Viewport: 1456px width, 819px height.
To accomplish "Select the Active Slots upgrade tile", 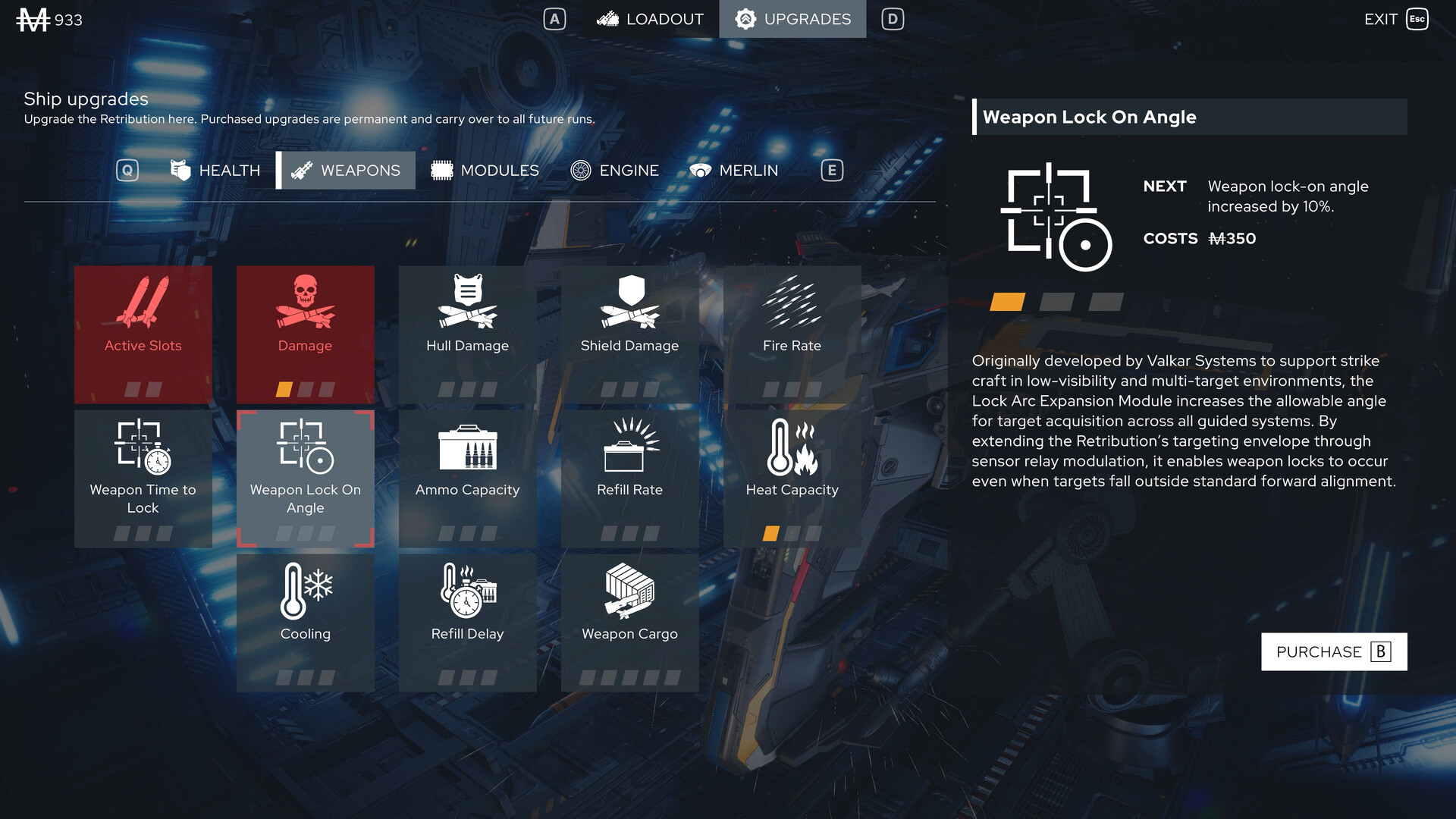I will (143, 334).
